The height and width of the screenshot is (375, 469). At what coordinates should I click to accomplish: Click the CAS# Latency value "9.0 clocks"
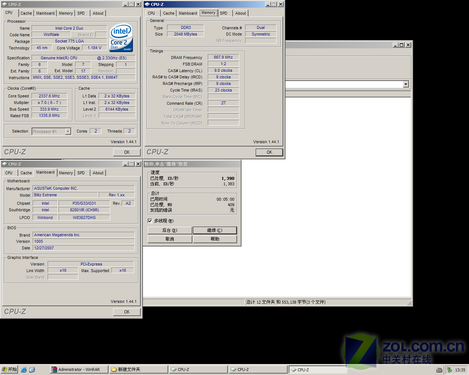pos(223,70)
